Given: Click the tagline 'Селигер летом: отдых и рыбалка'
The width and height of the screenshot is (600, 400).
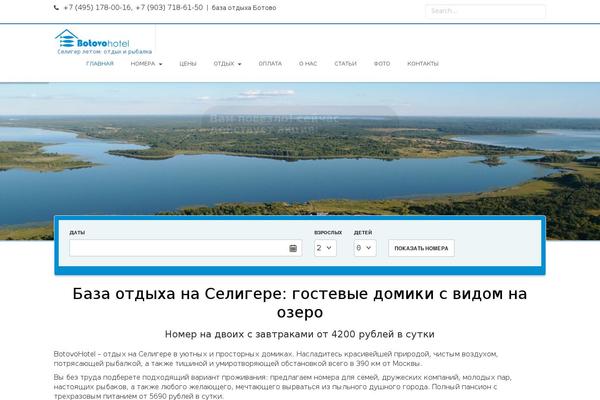Looking at the screenshot, I should coord(105,52).
